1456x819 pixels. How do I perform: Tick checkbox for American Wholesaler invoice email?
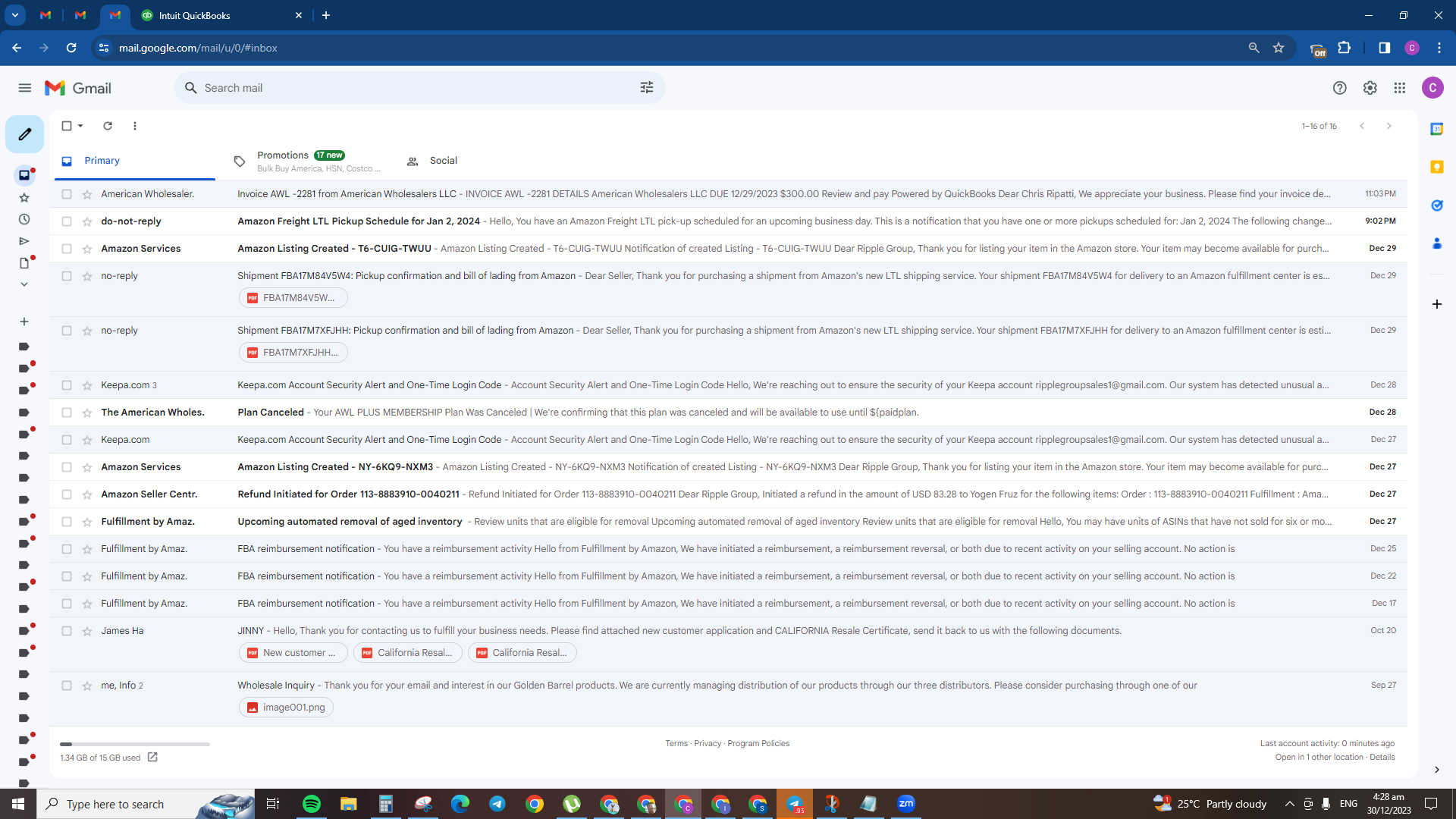point(67,194)
